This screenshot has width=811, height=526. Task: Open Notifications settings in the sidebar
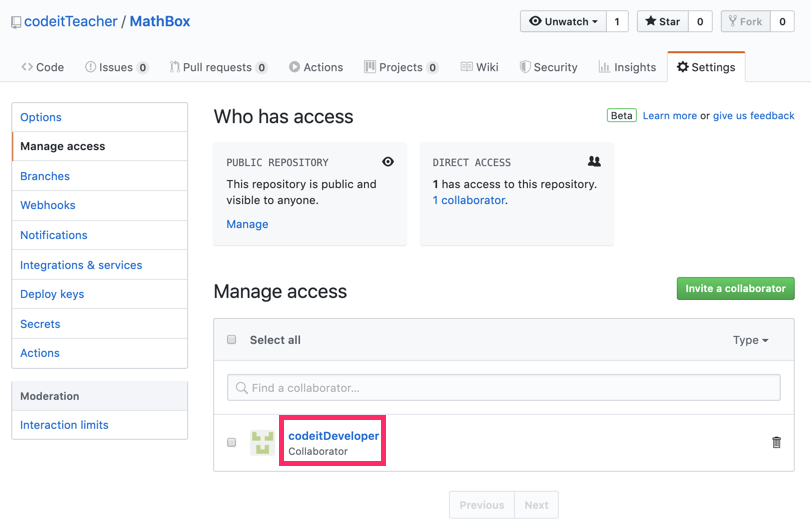tap(99, 235)
